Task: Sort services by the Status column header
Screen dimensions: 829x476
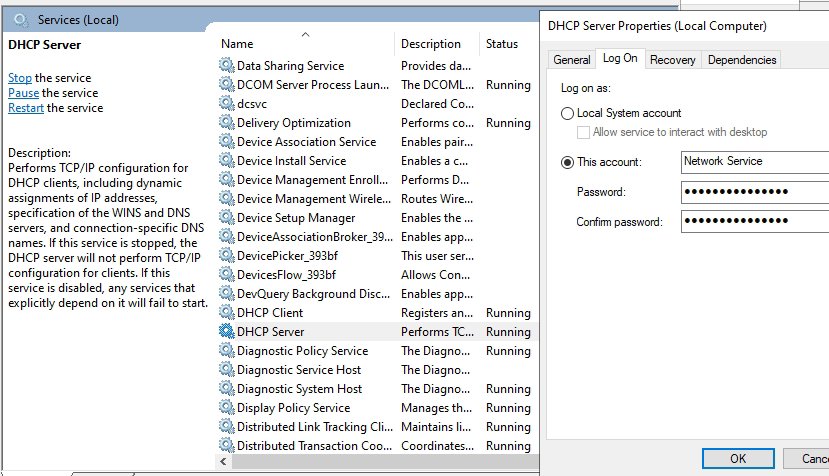Action: tap(502, 44)
